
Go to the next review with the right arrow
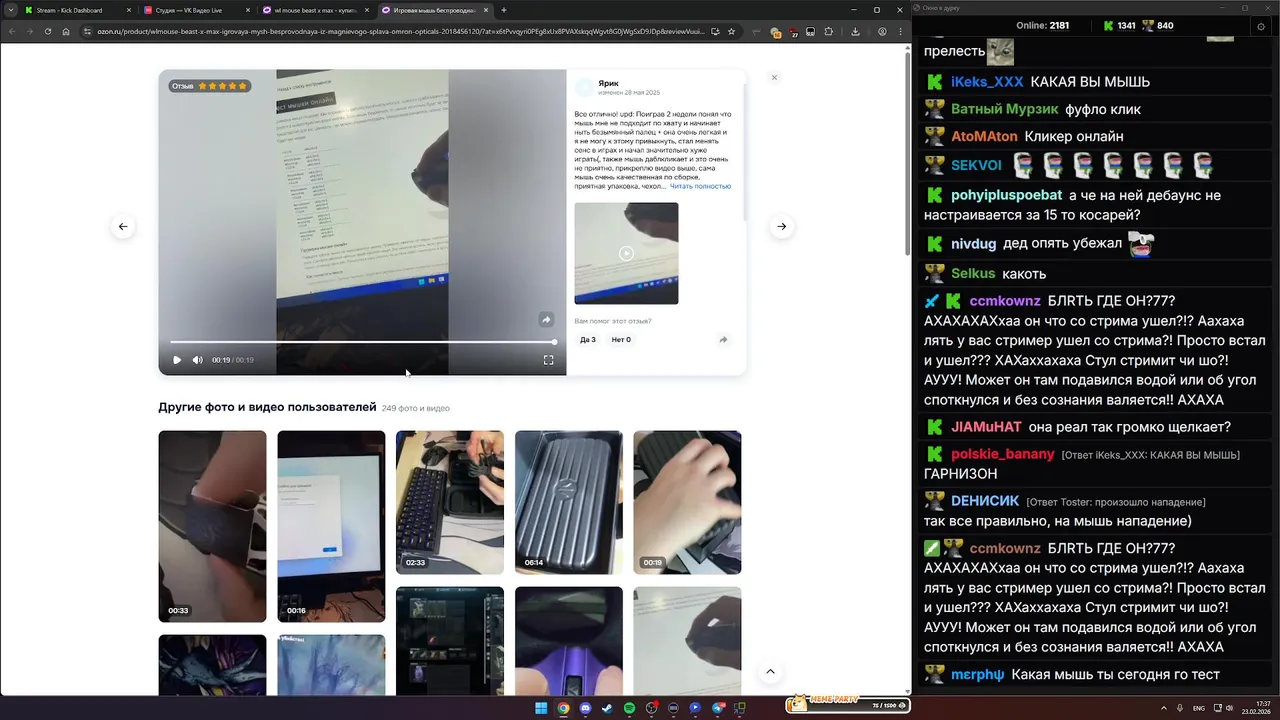782,226
